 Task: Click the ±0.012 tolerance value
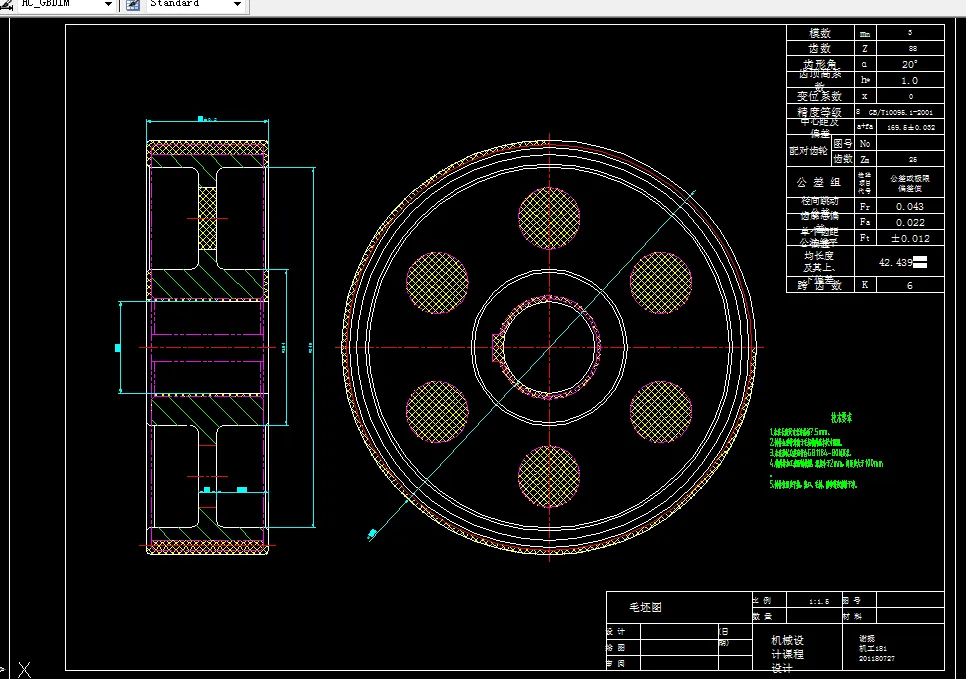tap(909, 238)
